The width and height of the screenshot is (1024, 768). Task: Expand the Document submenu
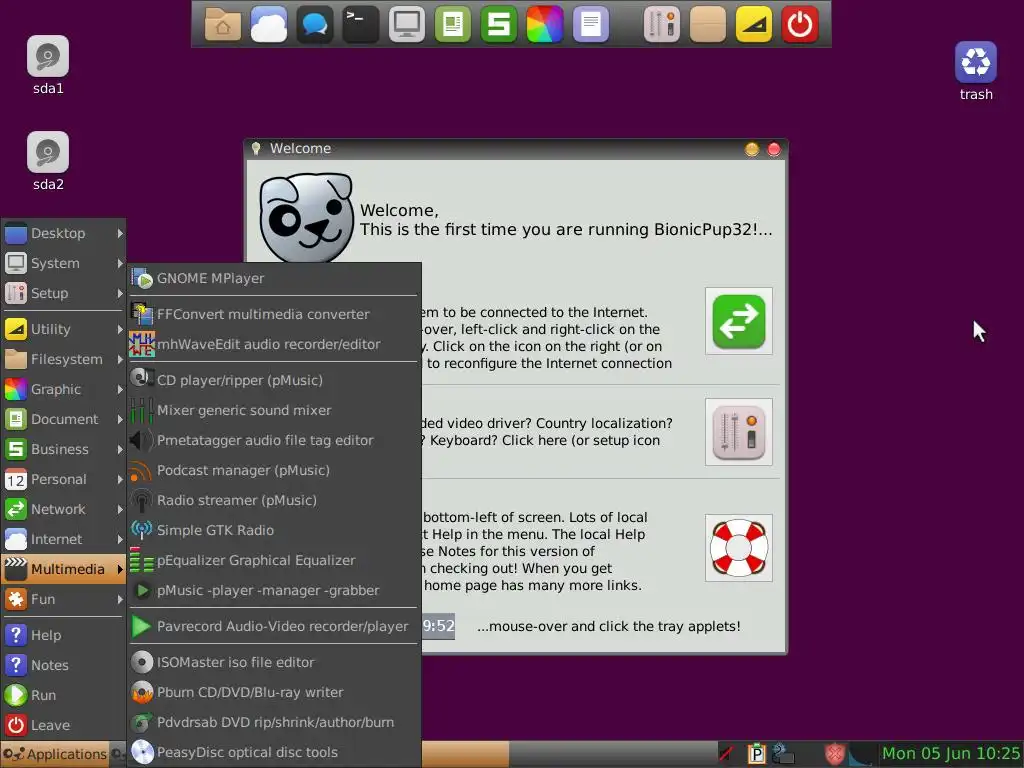pyautogui.click(x=63, y=419)
